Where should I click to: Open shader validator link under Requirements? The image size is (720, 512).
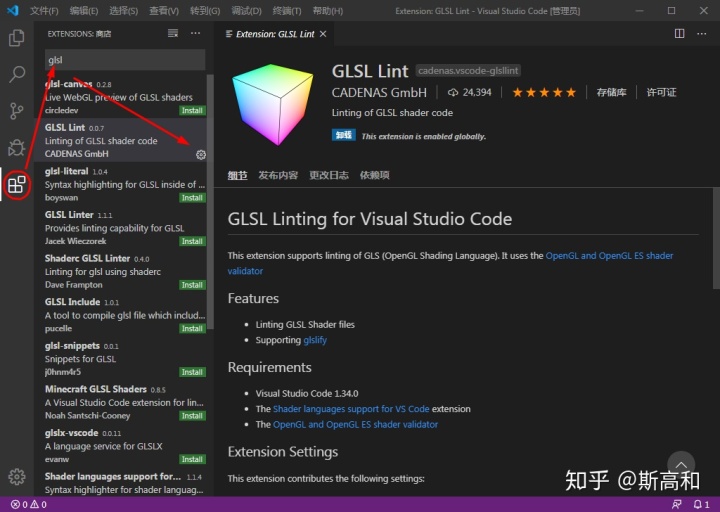tap(355, 425)
